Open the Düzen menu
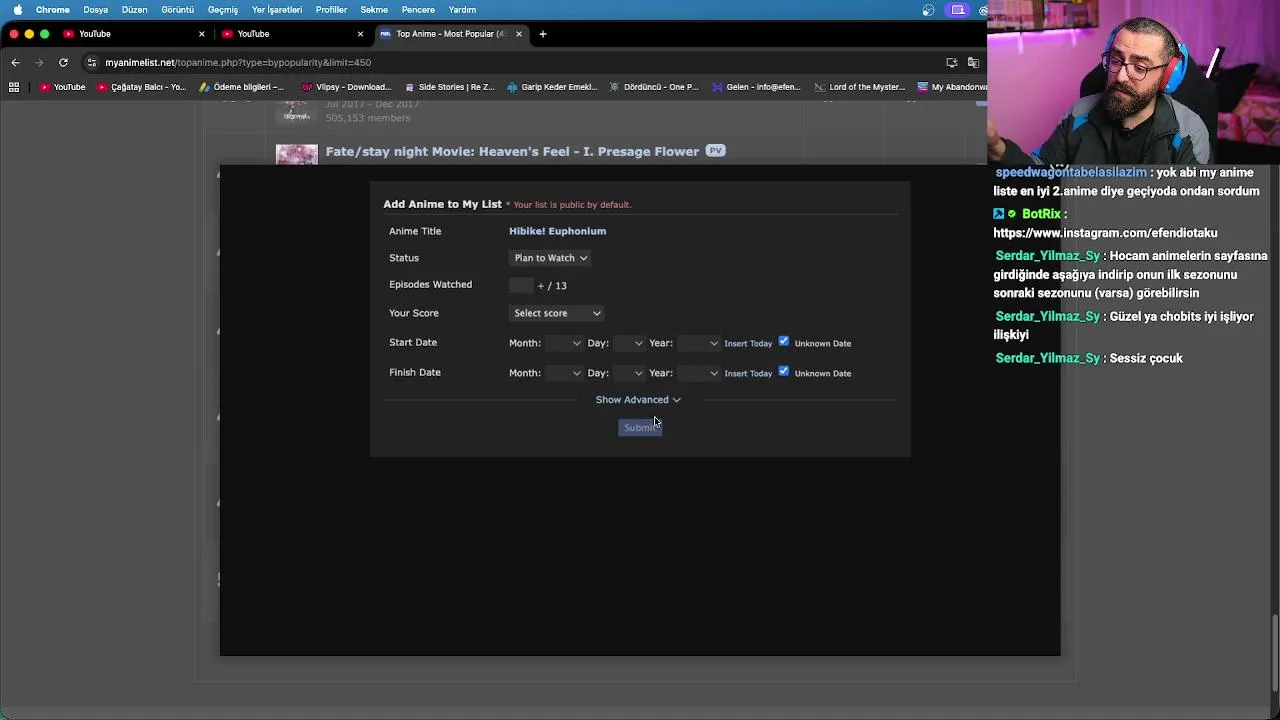 click(134, 10)
